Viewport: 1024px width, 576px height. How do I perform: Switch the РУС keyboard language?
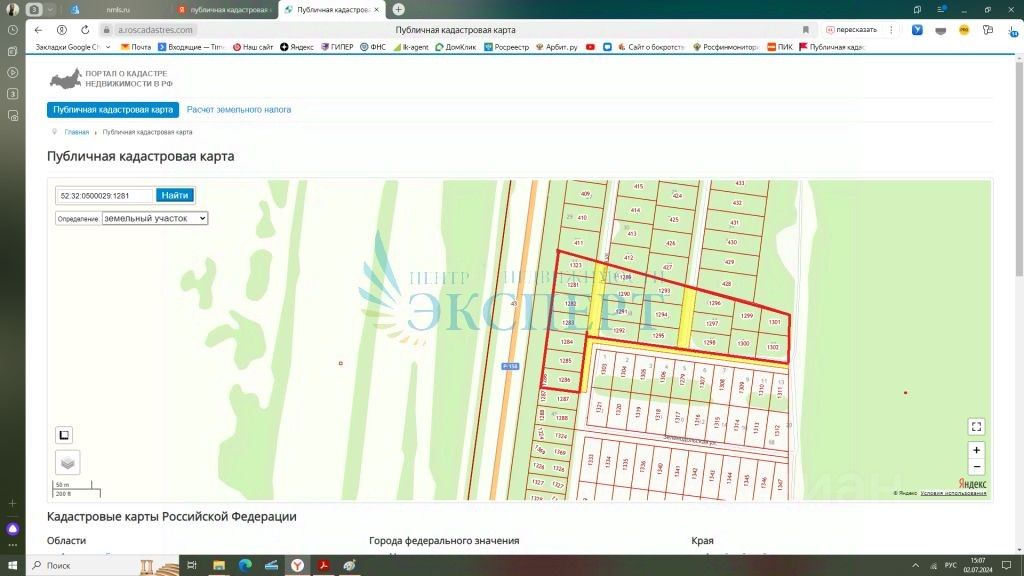951,566
